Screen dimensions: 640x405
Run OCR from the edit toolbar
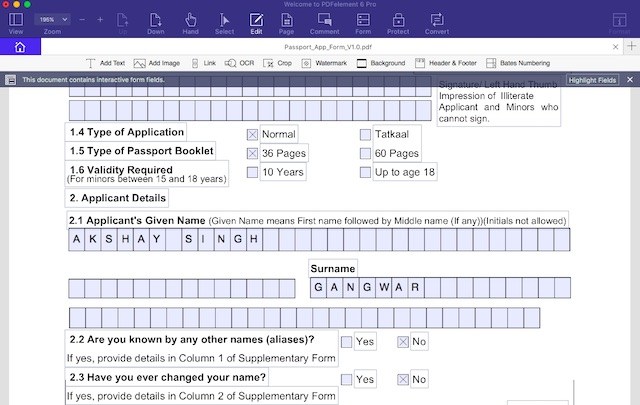[239, 63]
